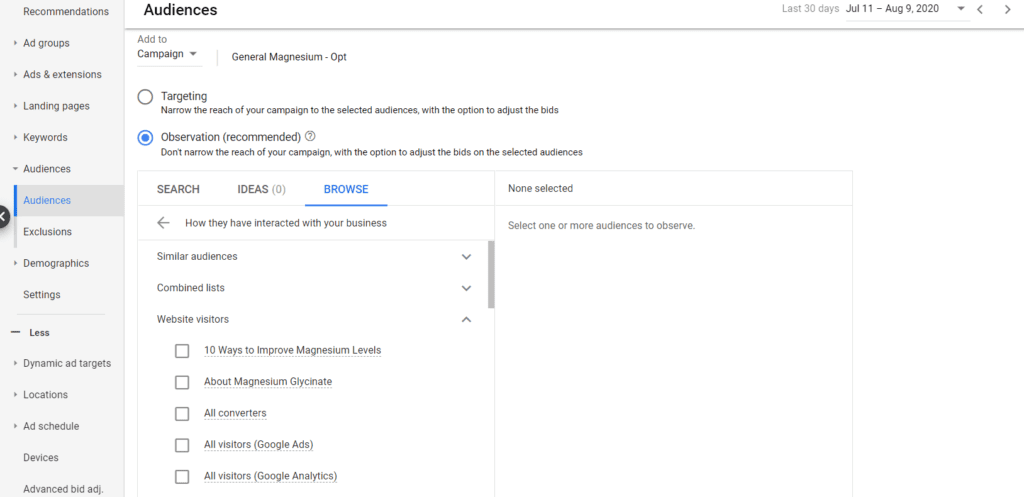Collapse the side navigation arrow button

point(3,216)
